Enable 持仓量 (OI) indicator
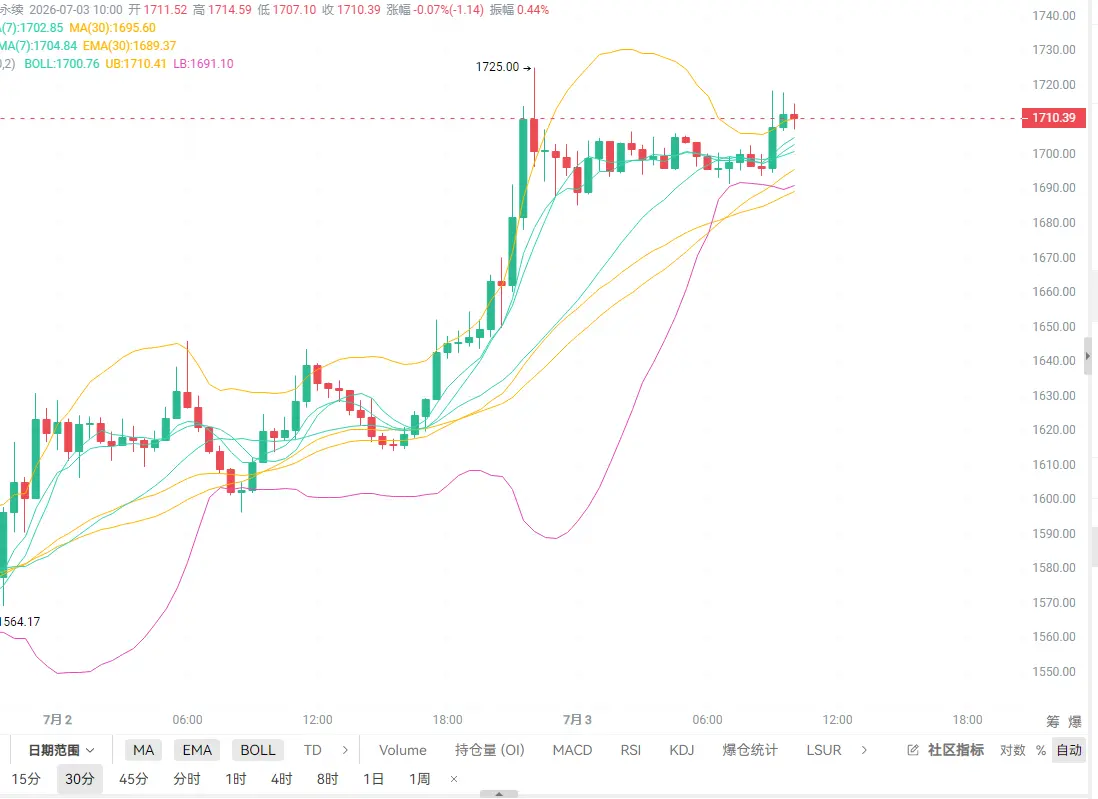This screenshot has height=799, width=1098. [x=489, y=750]
